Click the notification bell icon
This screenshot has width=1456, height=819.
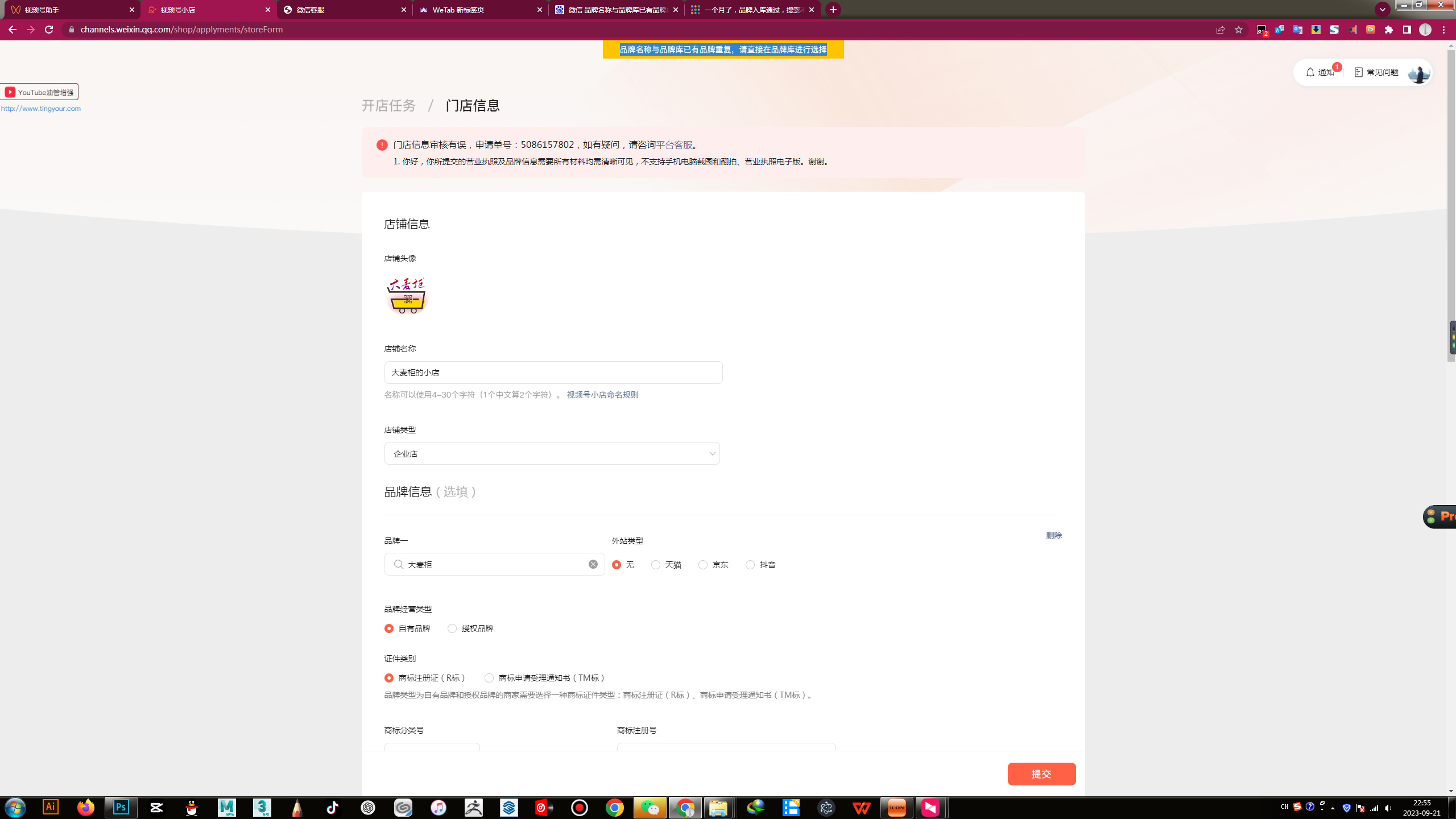tap(1310, 72)
